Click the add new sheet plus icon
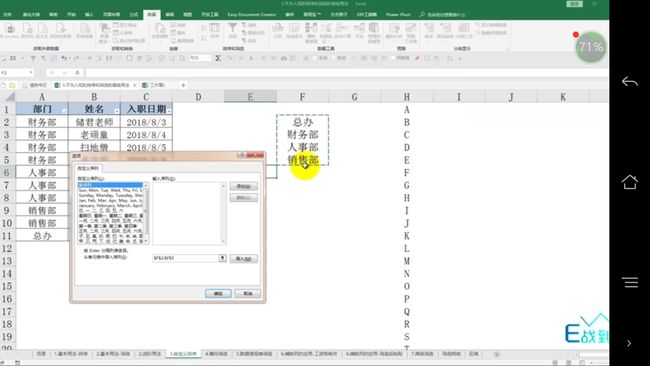The height and width of the screenshot is (366, 650). [496, 354]
